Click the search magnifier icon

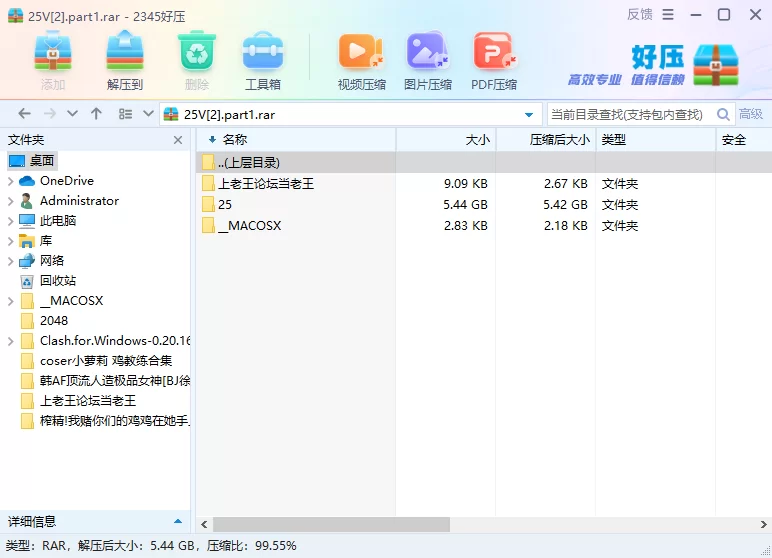click(724, 114)
